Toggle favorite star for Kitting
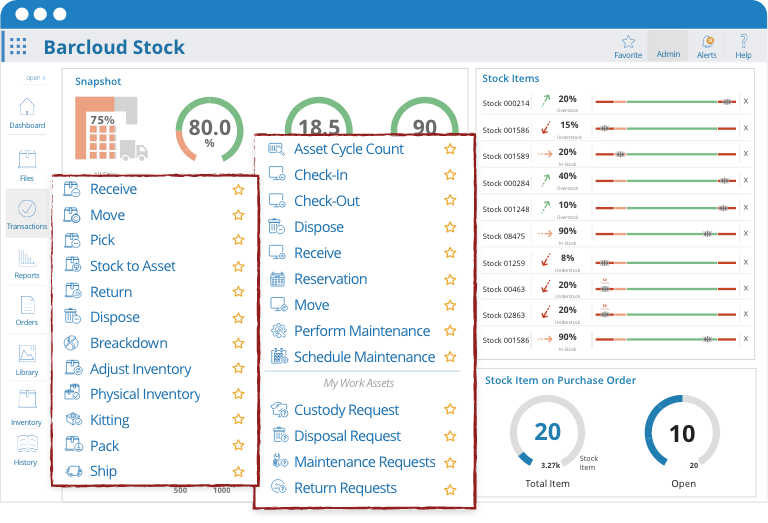Image resolution: width=768 pixels, height=523 pixels. click(238, 420)
